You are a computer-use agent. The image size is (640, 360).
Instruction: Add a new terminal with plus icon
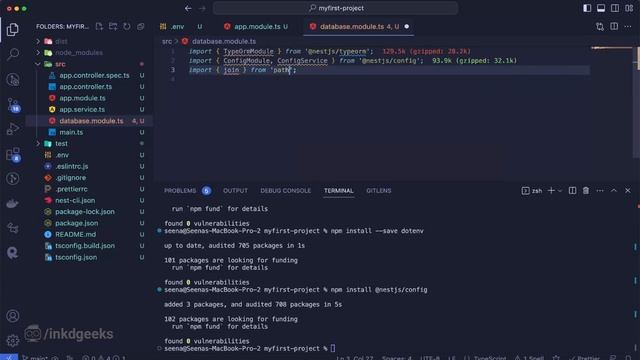551,191
